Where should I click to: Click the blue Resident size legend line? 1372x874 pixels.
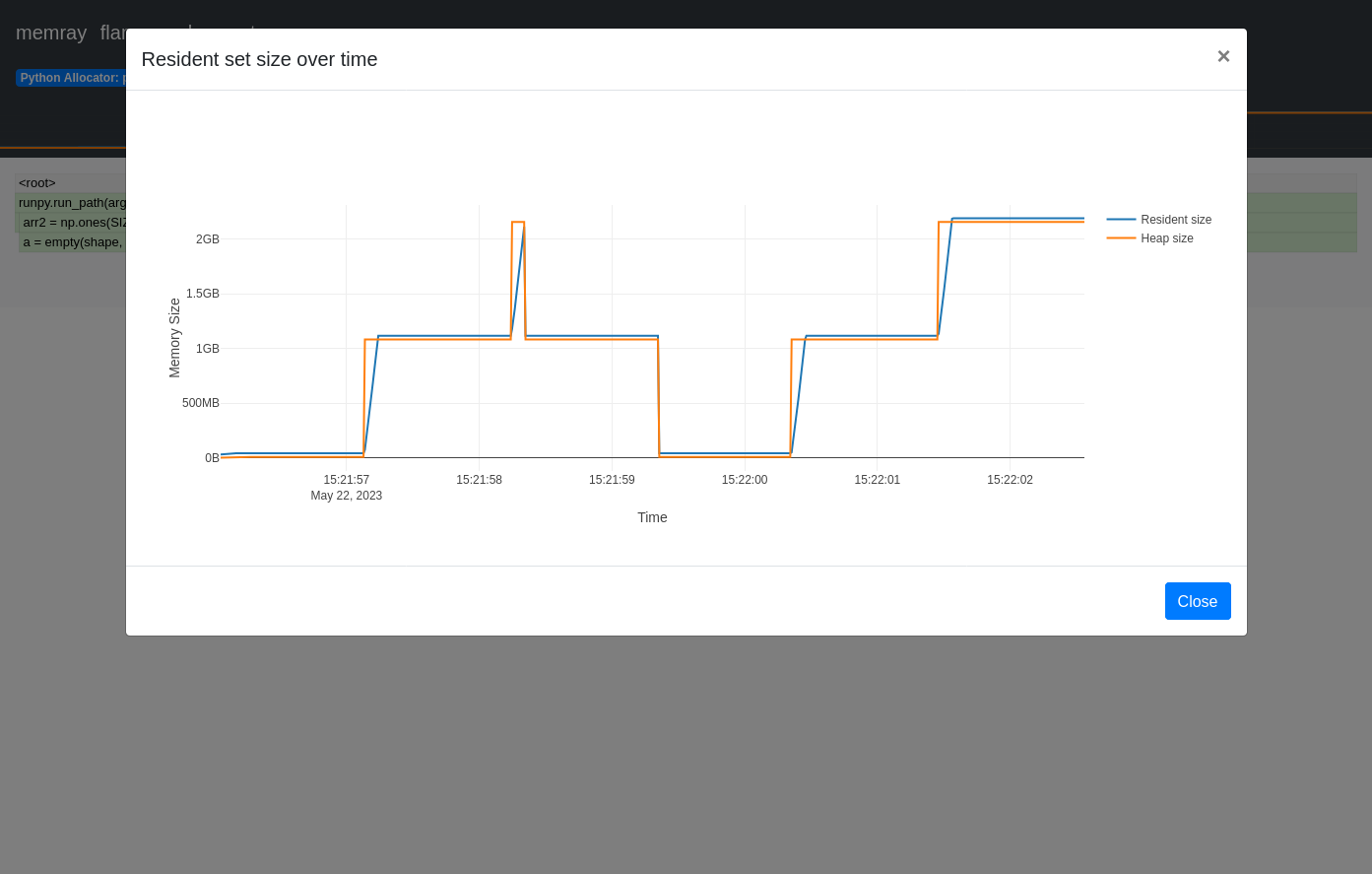tap(1121, 220)
